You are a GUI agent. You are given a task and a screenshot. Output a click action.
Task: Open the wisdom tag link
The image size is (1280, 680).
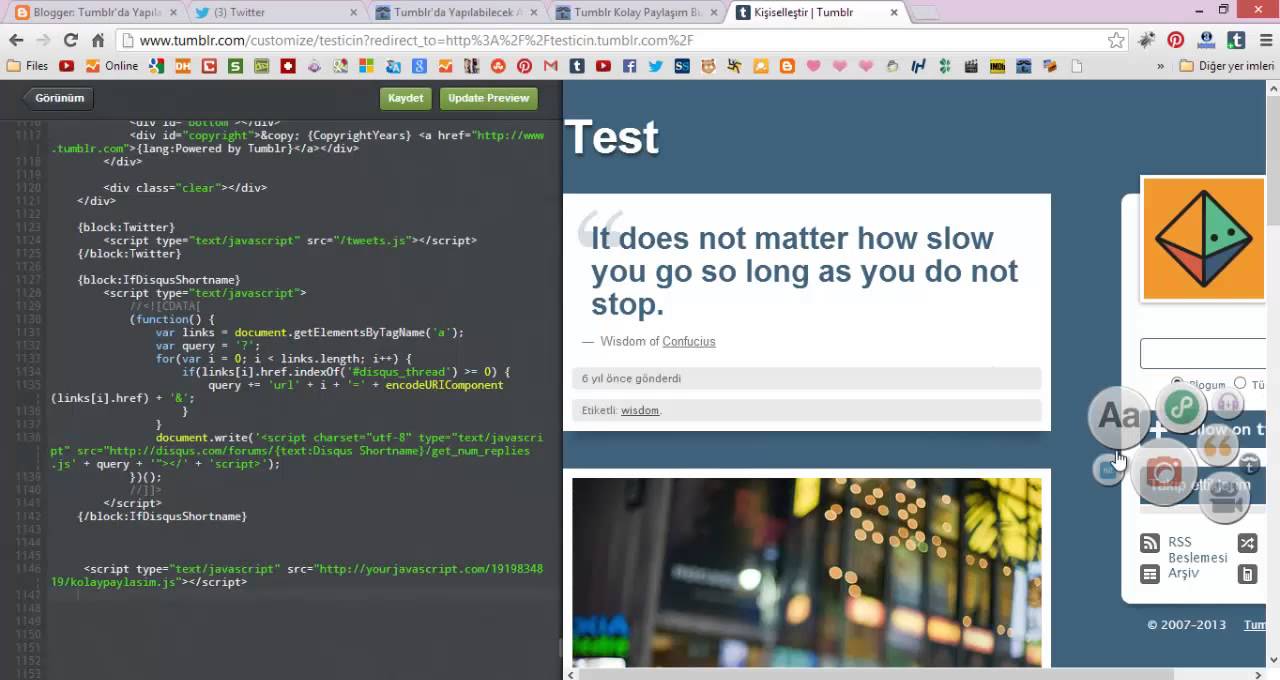pyautogui.click(x=640, y=410)
